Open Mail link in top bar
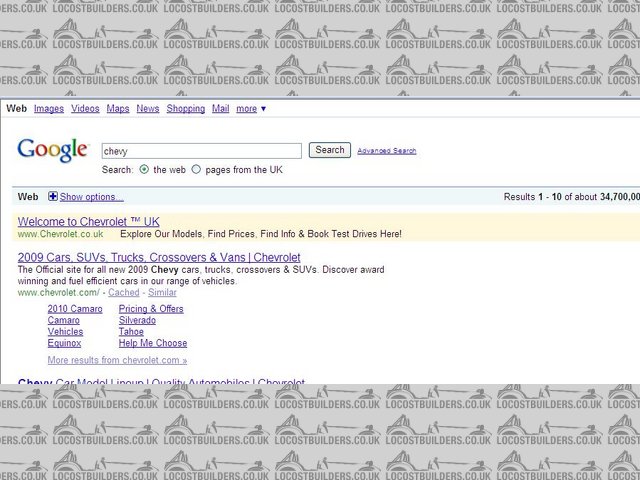This screenshot has width=640, height=480. point(220,109)
